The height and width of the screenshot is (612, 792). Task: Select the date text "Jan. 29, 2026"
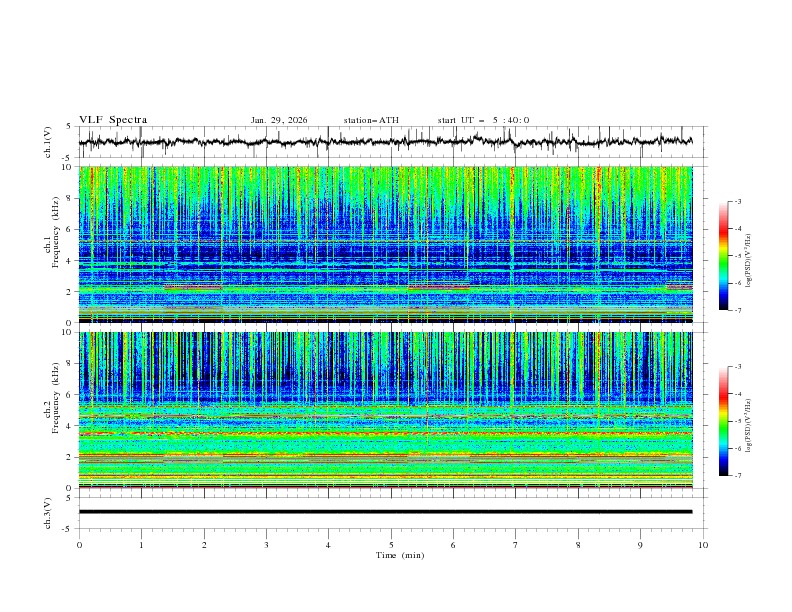point(279,120)
